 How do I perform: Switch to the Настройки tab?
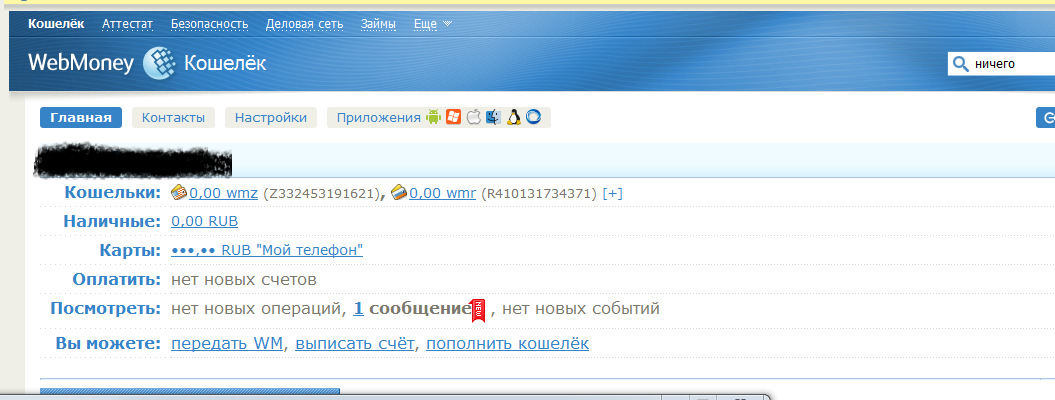[270, 118]
